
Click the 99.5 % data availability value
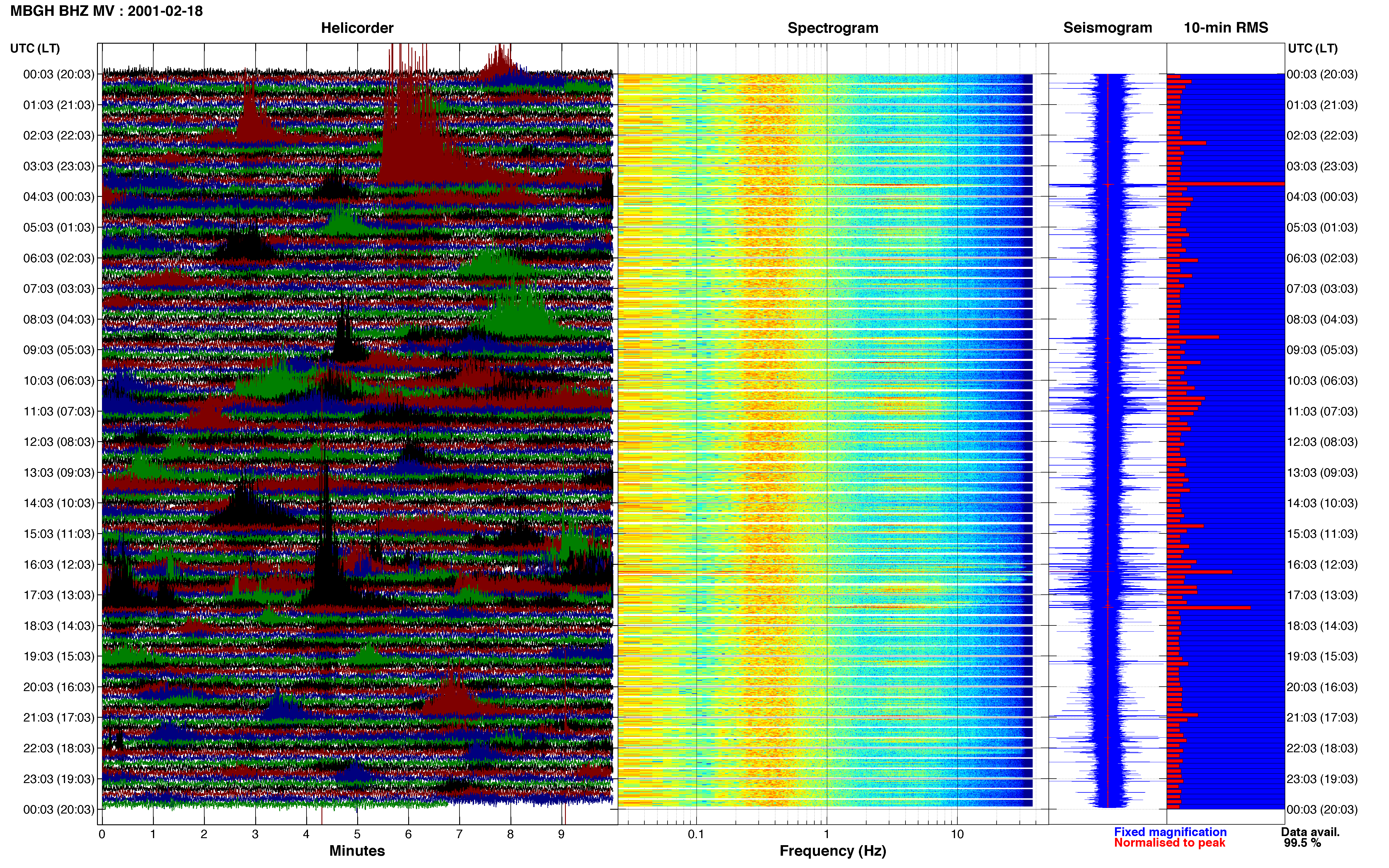coord(1302,843)
